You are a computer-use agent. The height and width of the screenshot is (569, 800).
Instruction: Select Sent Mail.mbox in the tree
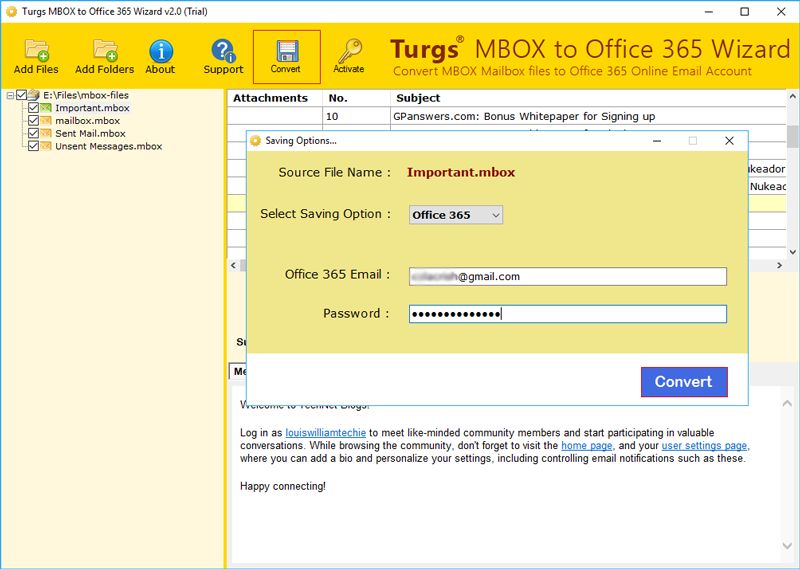pos(90,133)
